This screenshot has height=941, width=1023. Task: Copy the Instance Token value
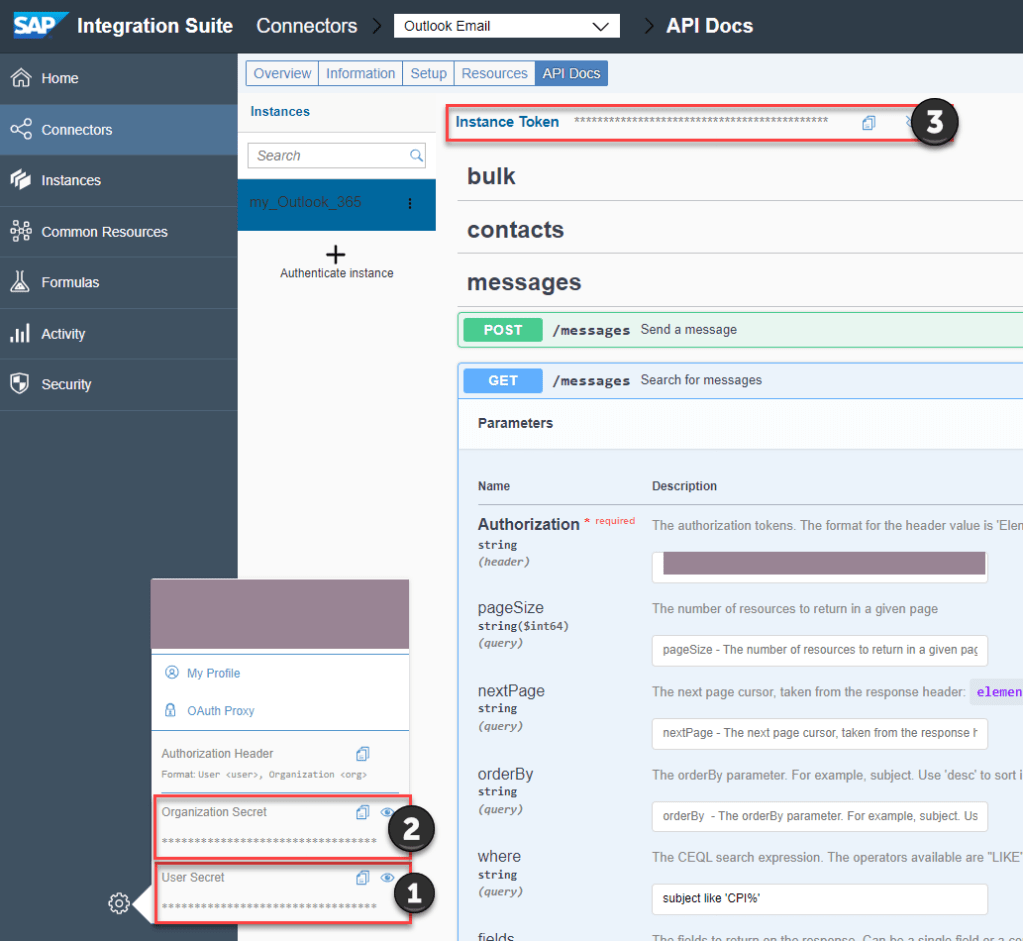(x=868, y=123)
